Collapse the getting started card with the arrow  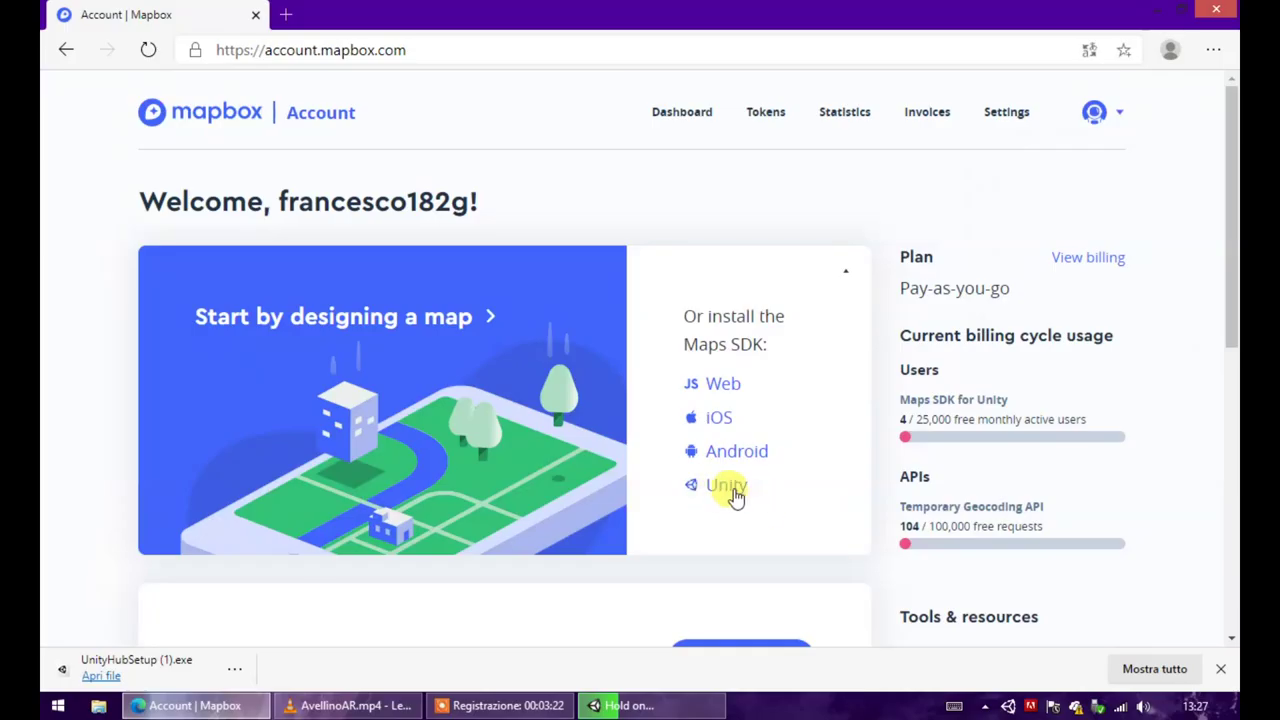(x=846, y=271)
